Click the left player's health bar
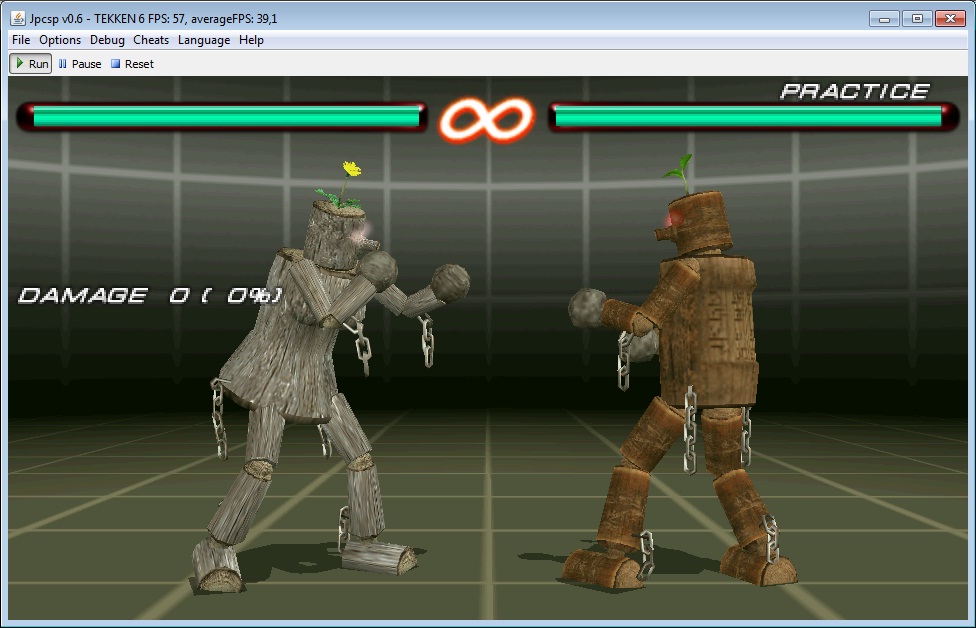 222,117
